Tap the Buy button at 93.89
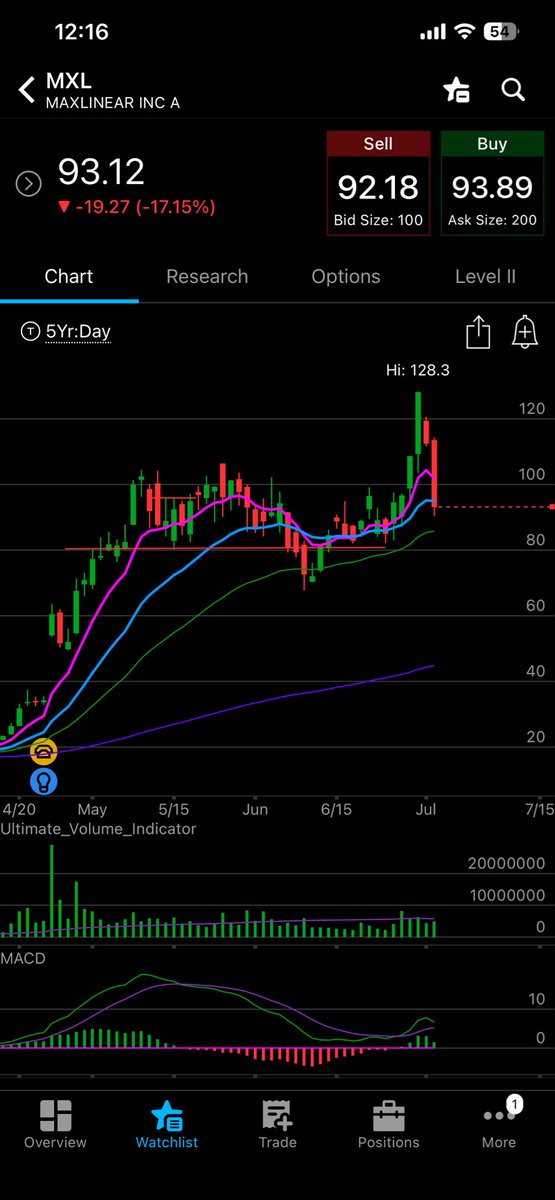This screenshot has height=1200, width=555. [x=491, y=183]
